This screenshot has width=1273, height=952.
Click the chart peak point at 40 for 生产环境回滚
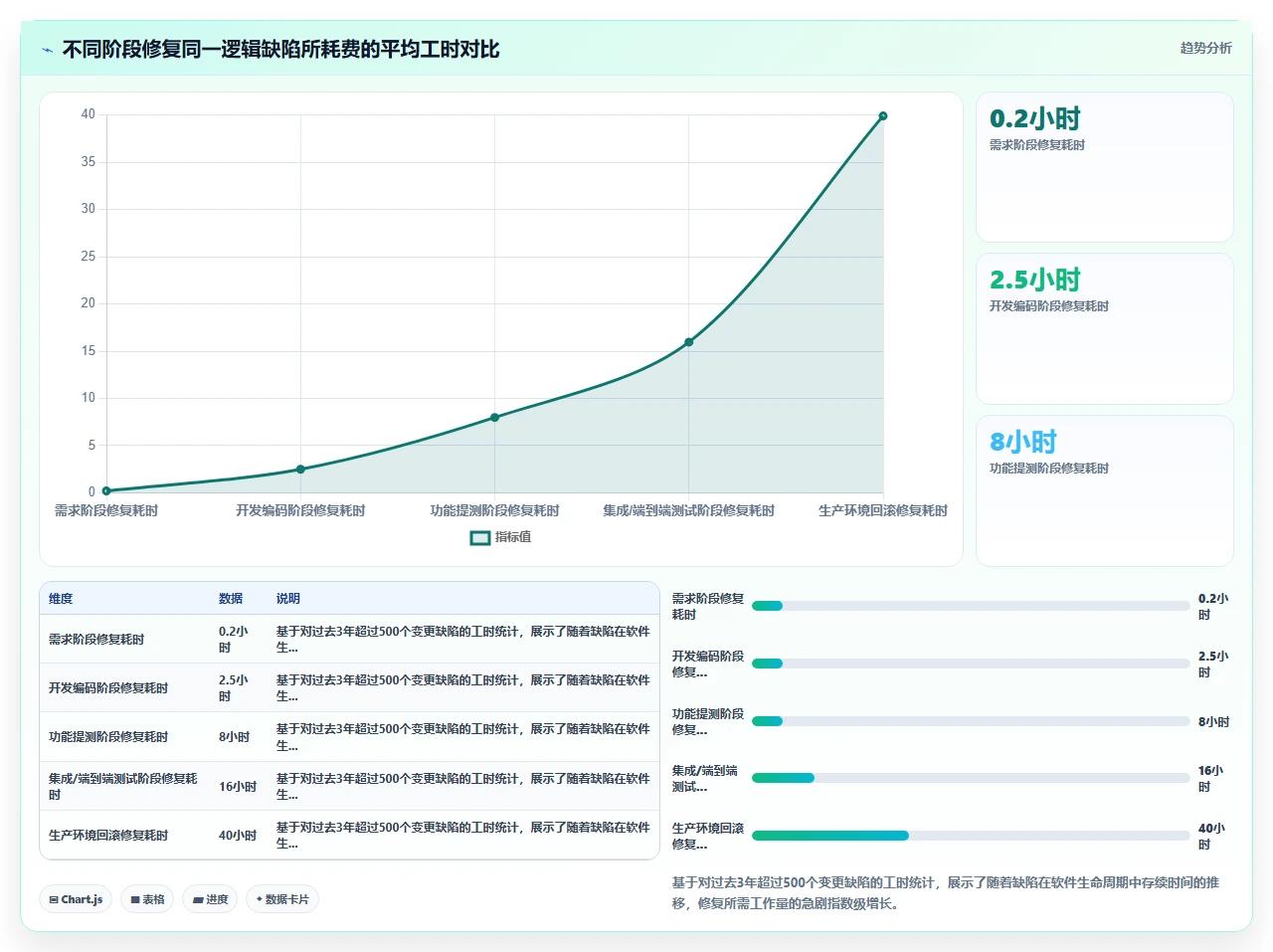[x=882, y=116]
